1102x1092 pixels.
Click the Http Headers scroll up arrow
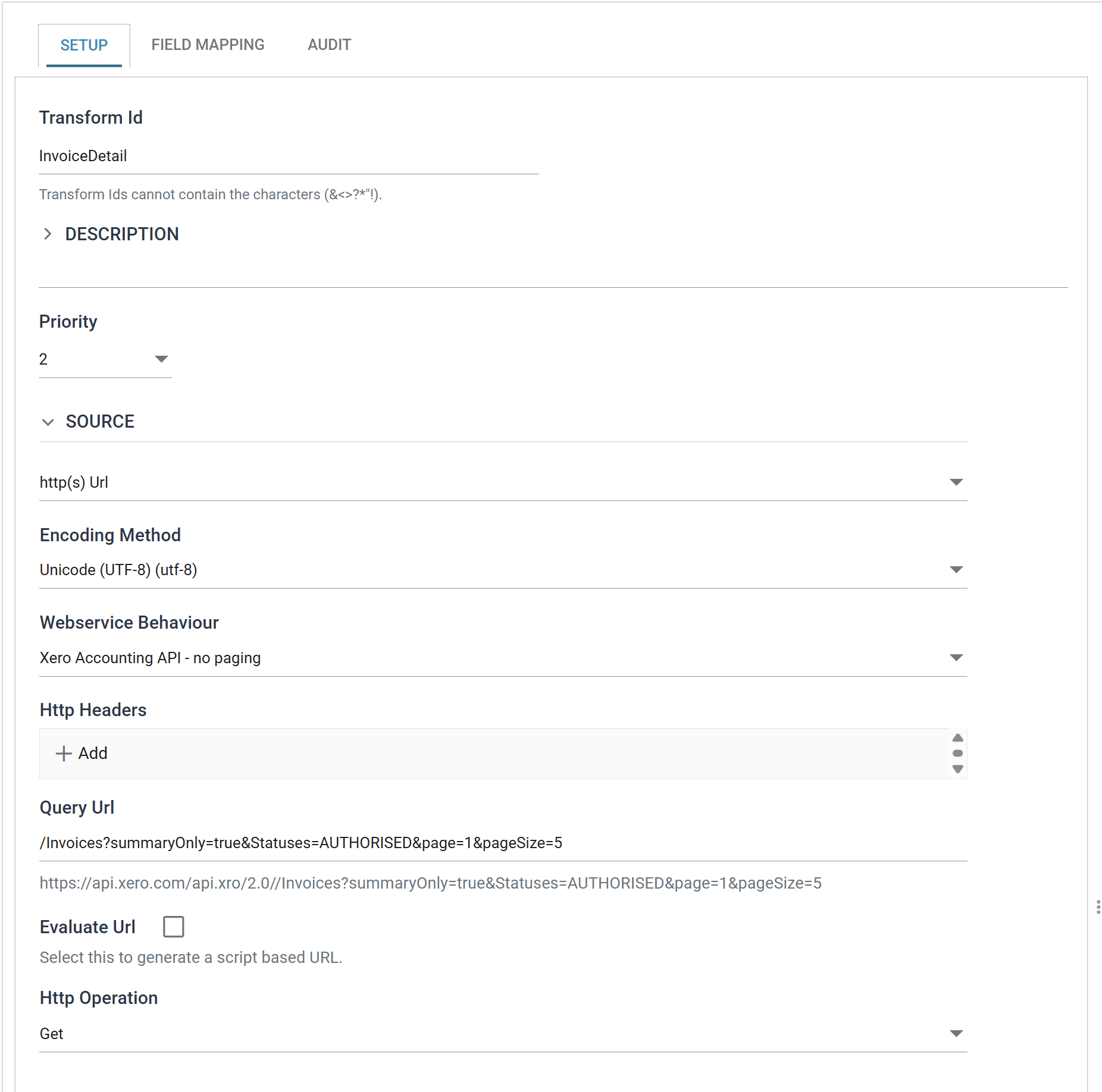point(957,738)
